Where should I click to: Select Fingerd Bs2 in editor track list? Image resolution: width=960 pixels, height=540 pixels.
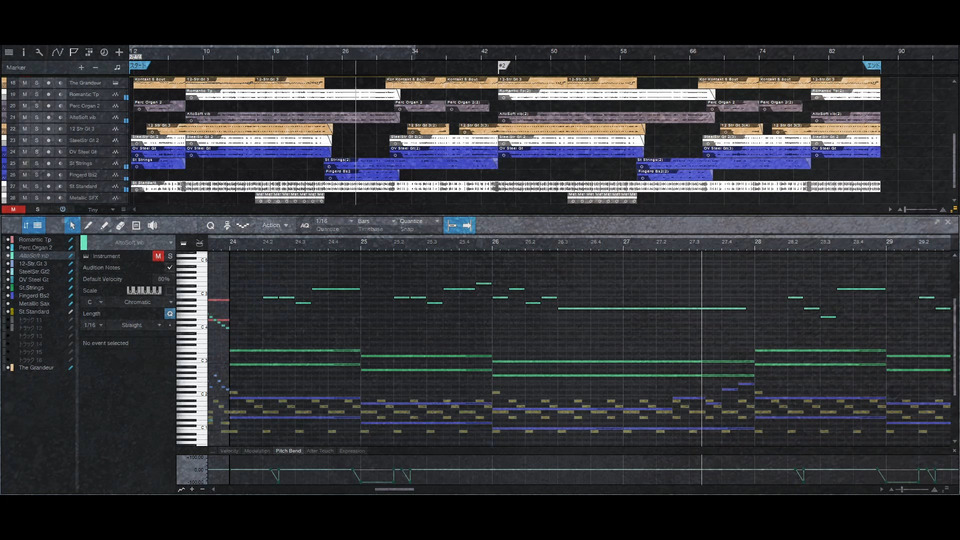(x=34, y=295)
